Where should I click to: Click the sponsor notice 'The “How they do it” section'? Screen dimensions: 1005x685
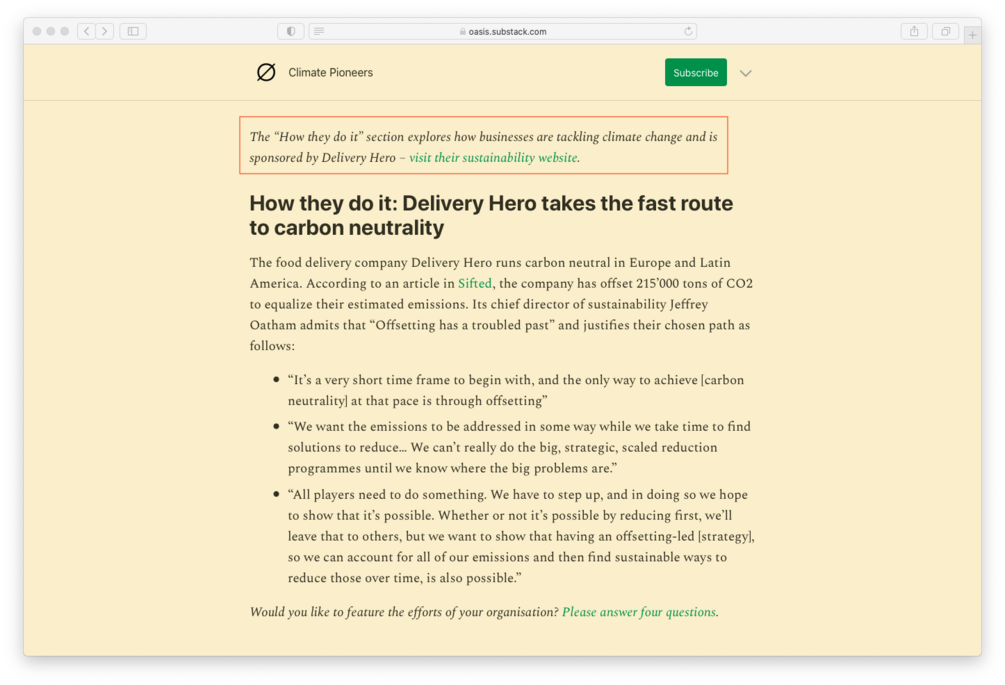484,147
